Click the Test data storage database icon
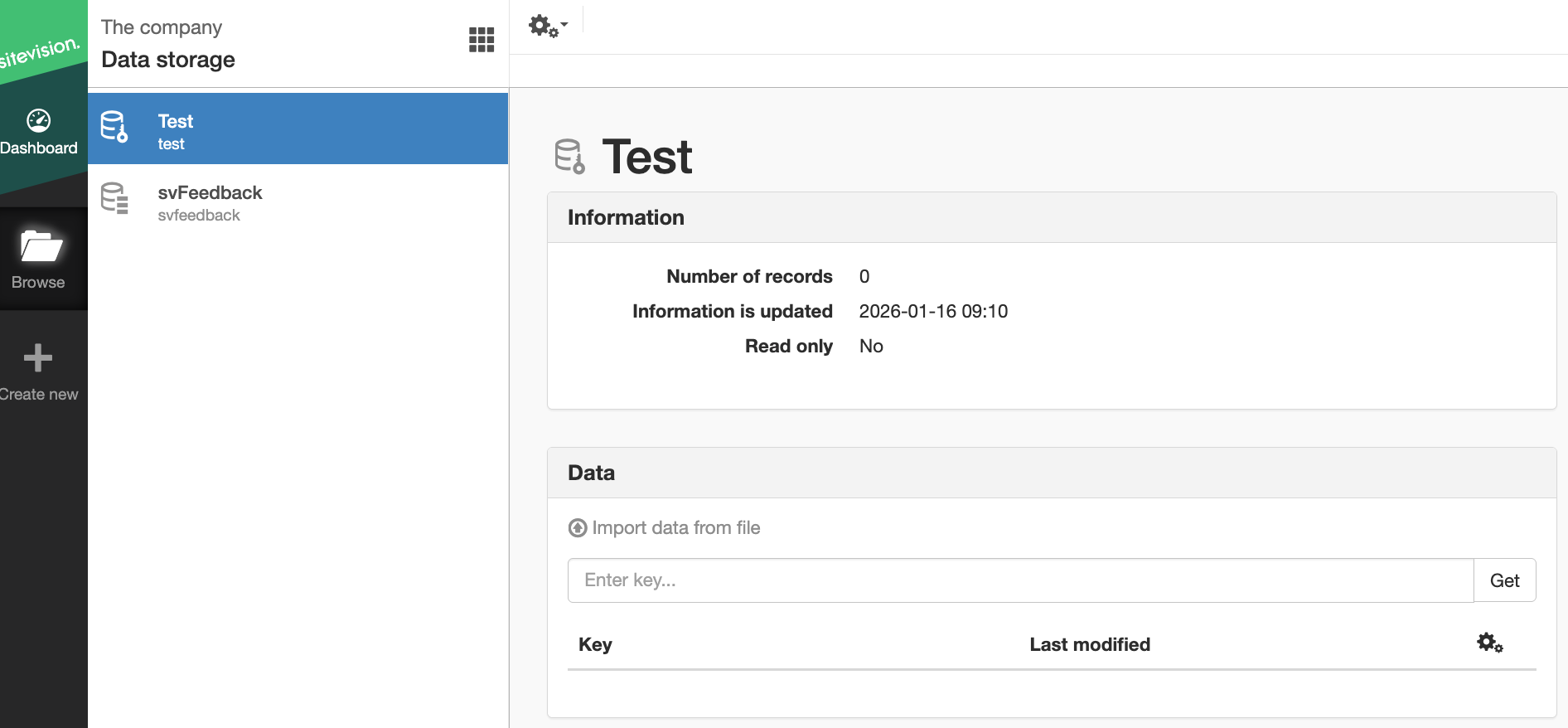Screen dimensions: 1568x728 click(114, 127)
